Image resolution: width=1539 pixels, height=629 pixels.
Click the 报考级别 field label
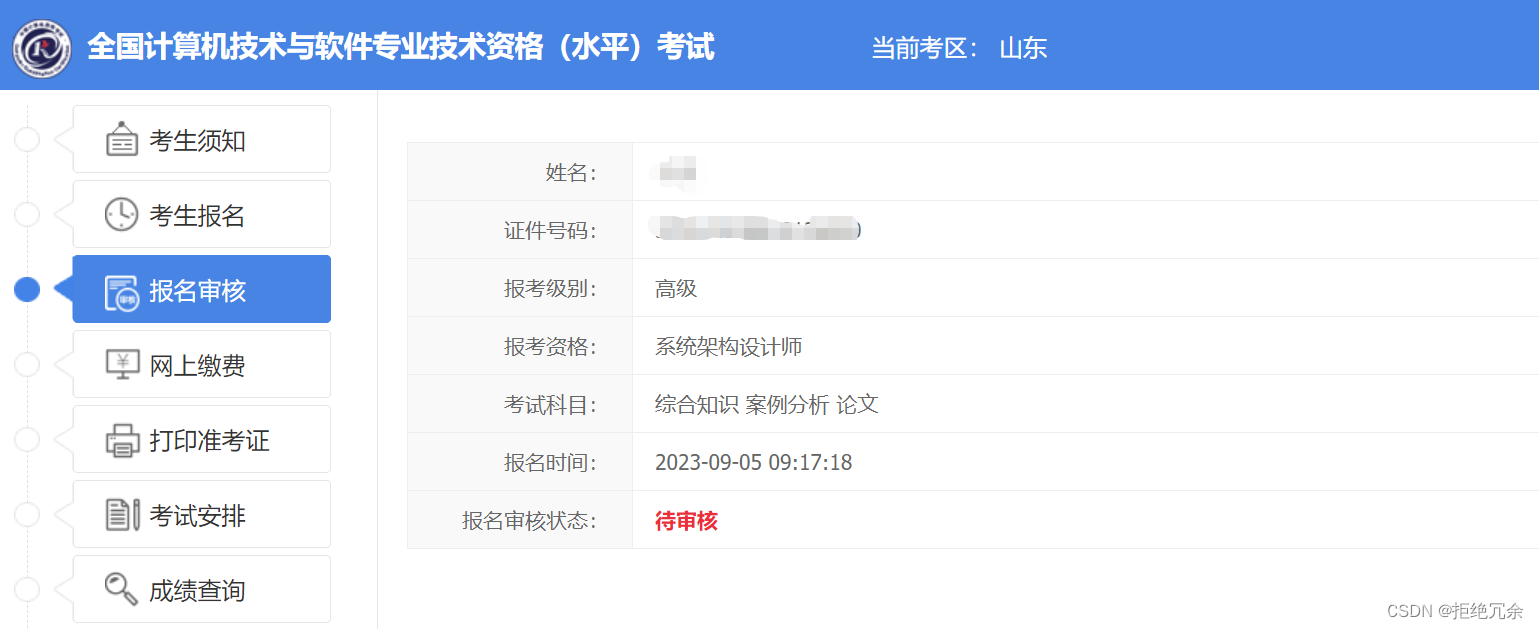pyautogui.click(x=550, y=289)
